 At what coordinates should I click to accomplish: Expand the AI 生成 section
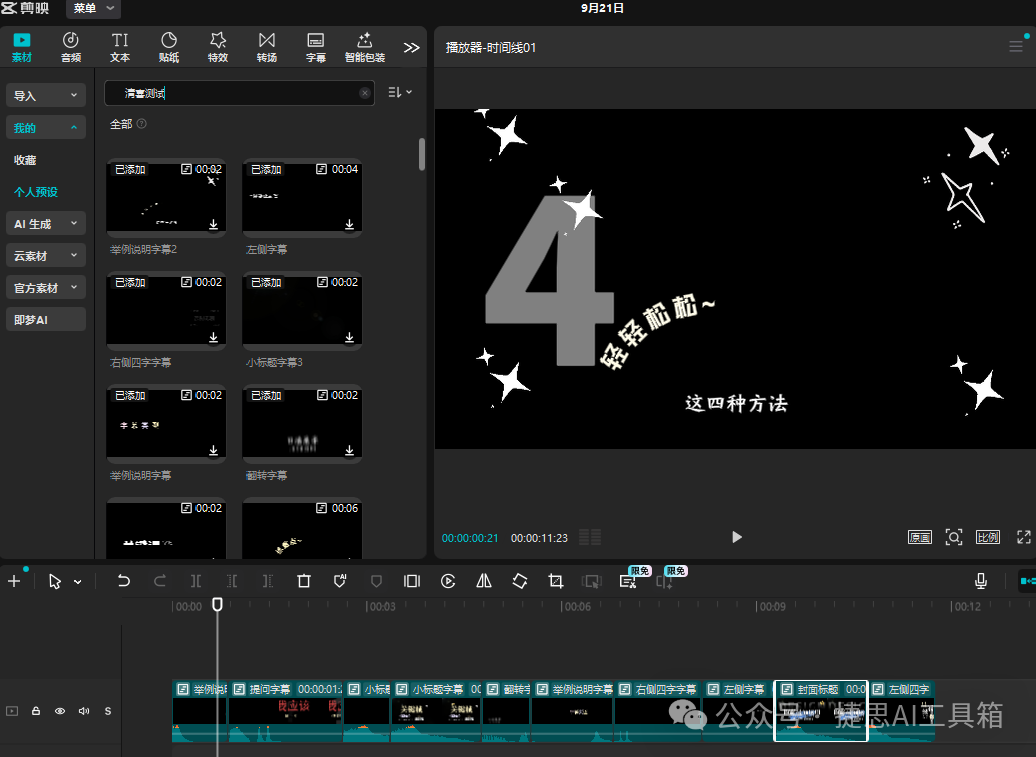click(46, 224)
